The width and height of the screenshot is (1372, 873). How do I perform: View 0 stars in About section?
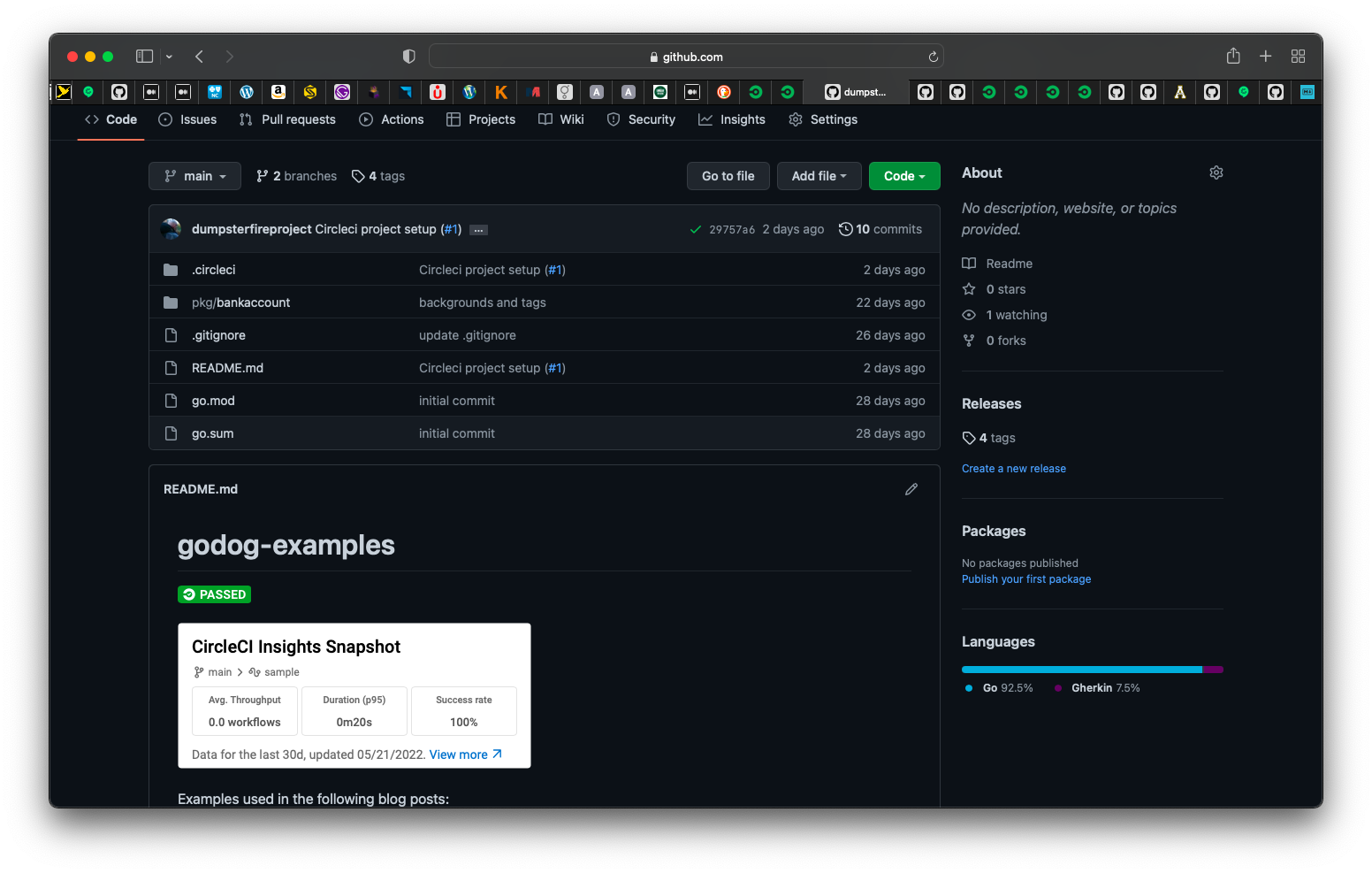point(994,289)
